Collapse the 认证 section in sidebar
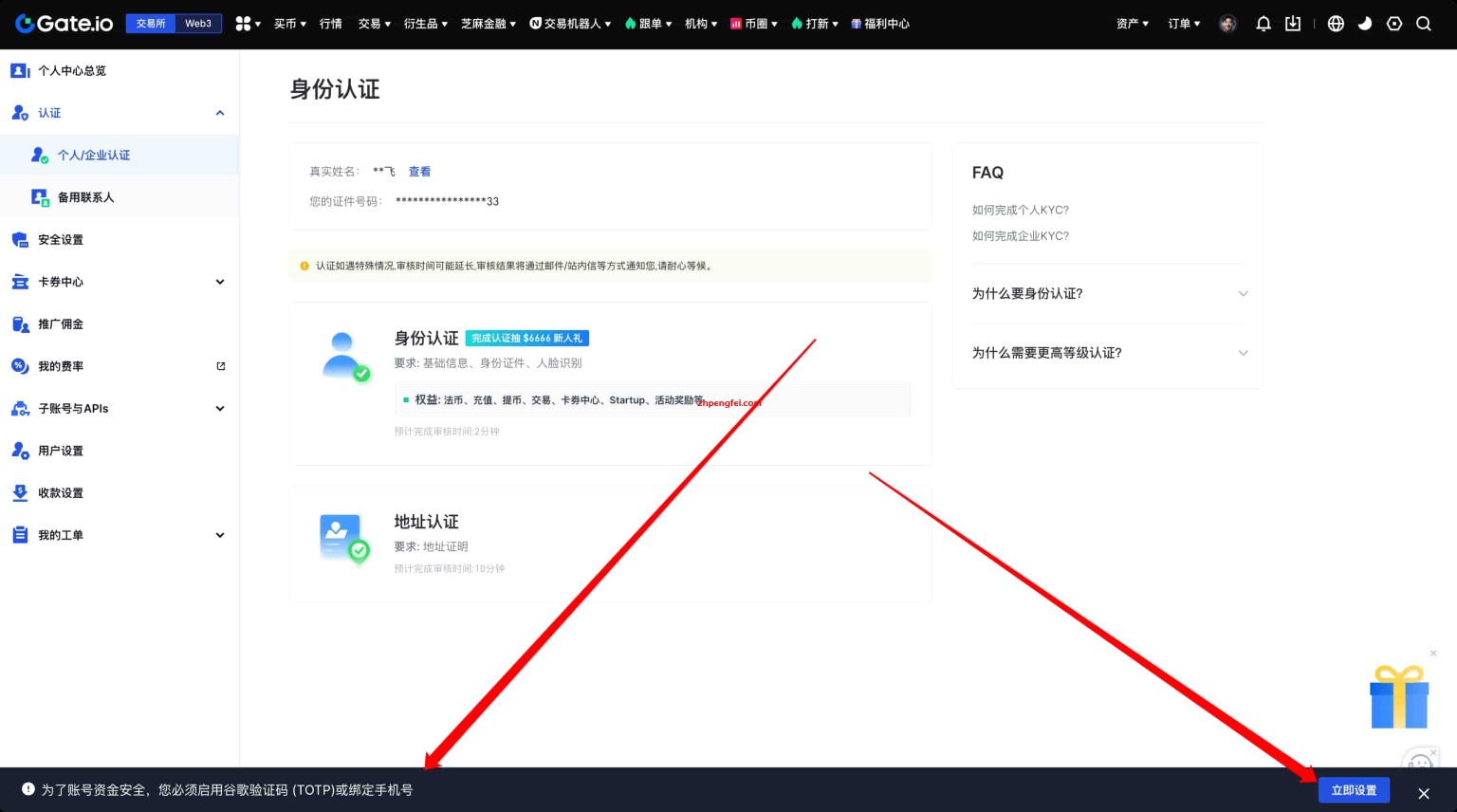 click(219, 113)
